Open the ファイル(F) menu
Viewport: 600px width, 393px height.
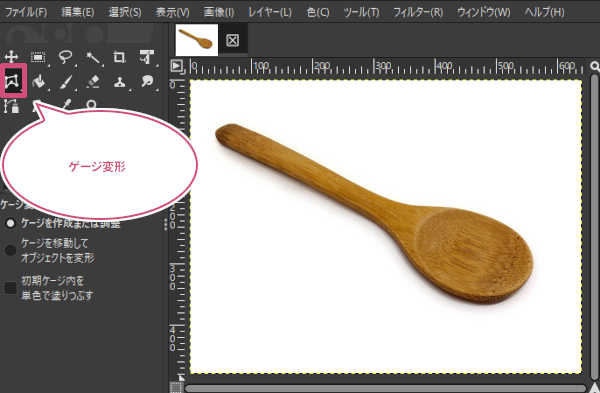26,12
